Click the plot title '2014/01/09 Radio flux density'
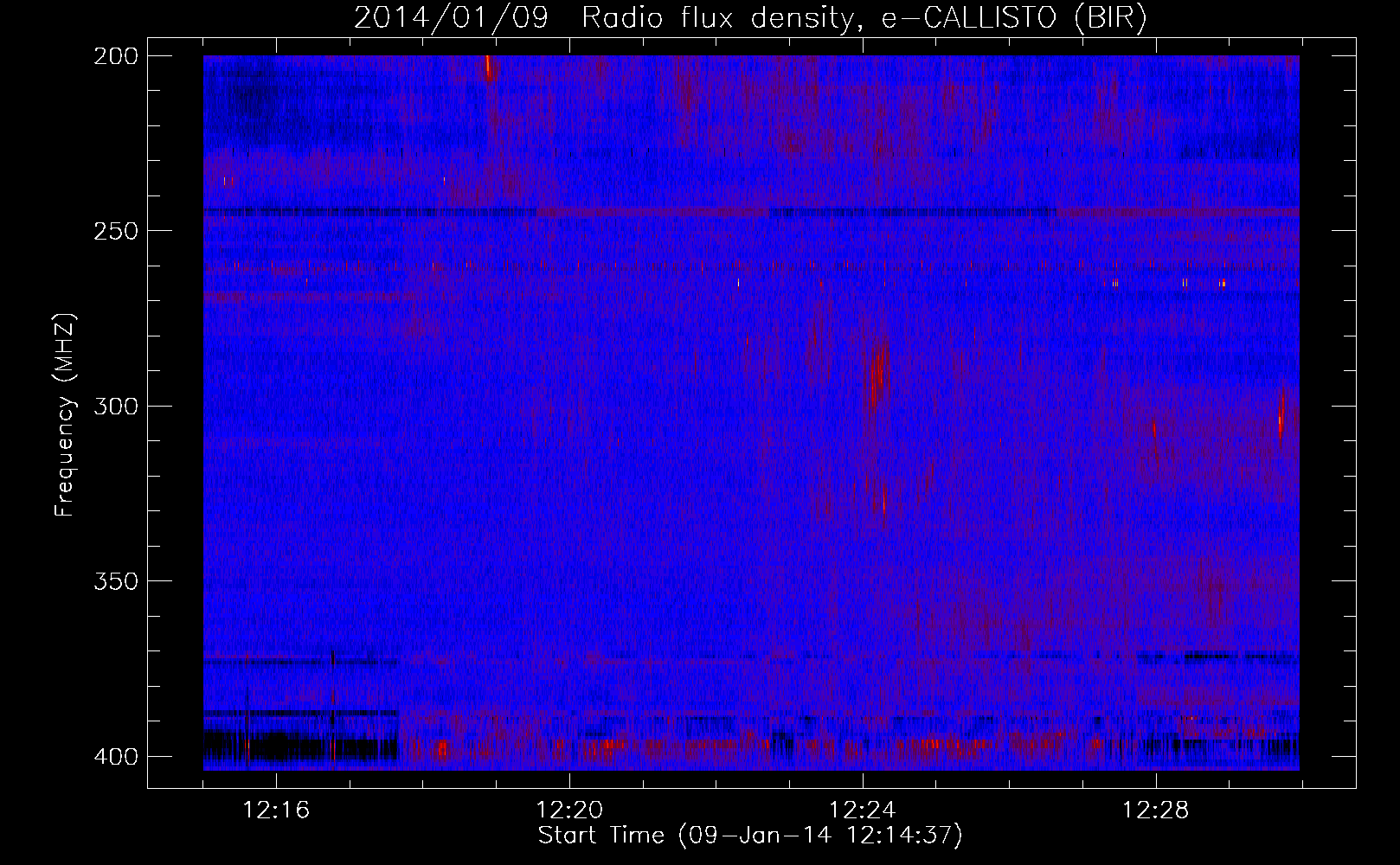Image resolution: width=1400 pixels, height=865 pixels. [604, 18]
